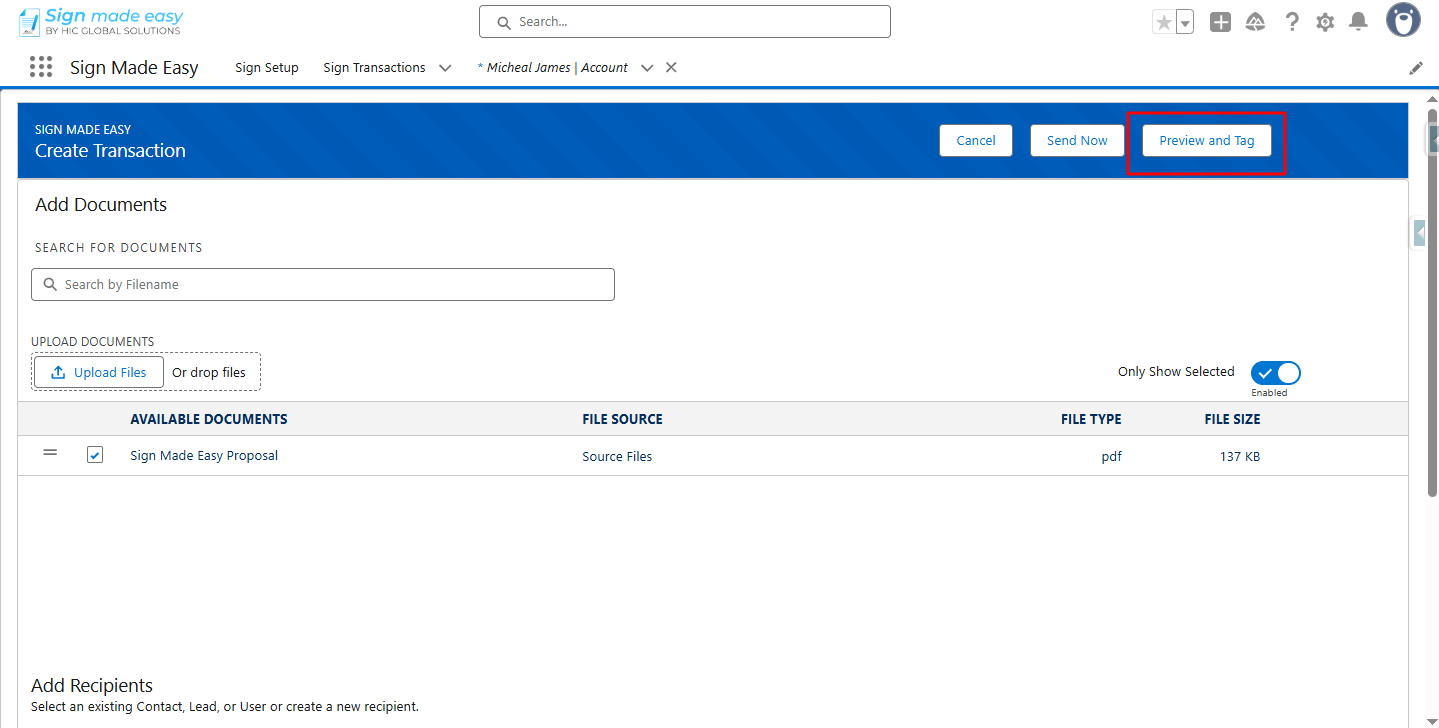Click the FILE TYPE column header

[1091, 419]
